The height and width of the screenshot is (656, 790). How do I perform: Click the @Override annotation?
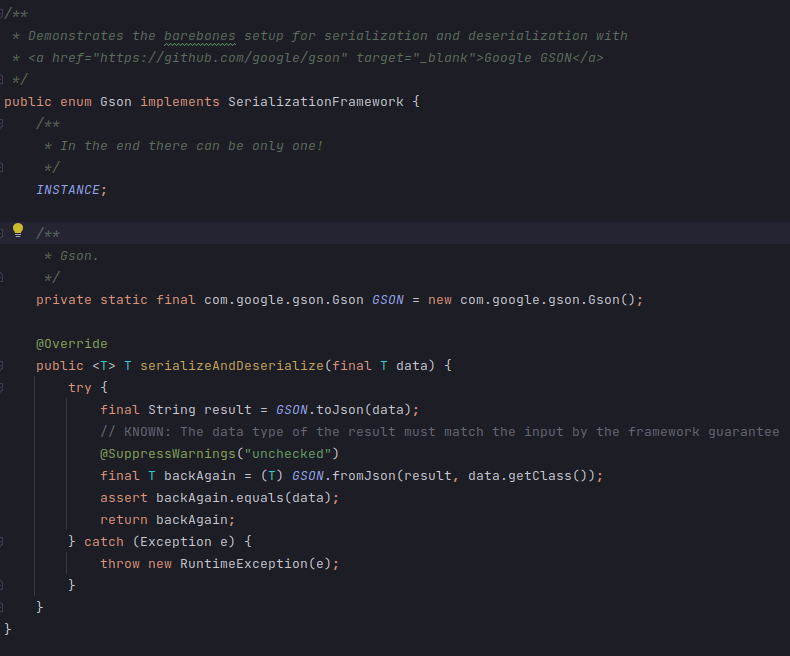coord(72,343)
